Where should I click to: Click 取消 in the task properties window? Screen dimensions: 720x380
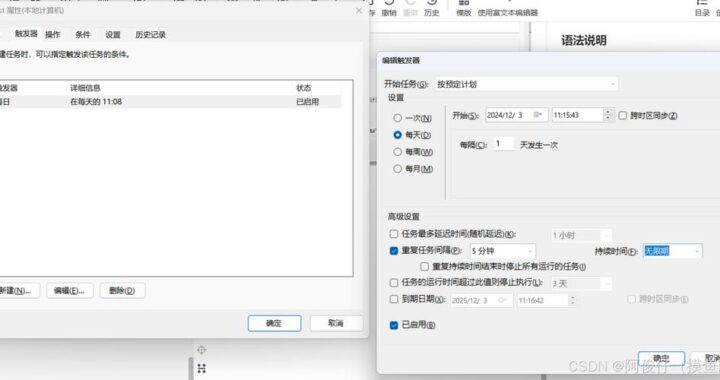pyautogui.click(x=336, y=323)
